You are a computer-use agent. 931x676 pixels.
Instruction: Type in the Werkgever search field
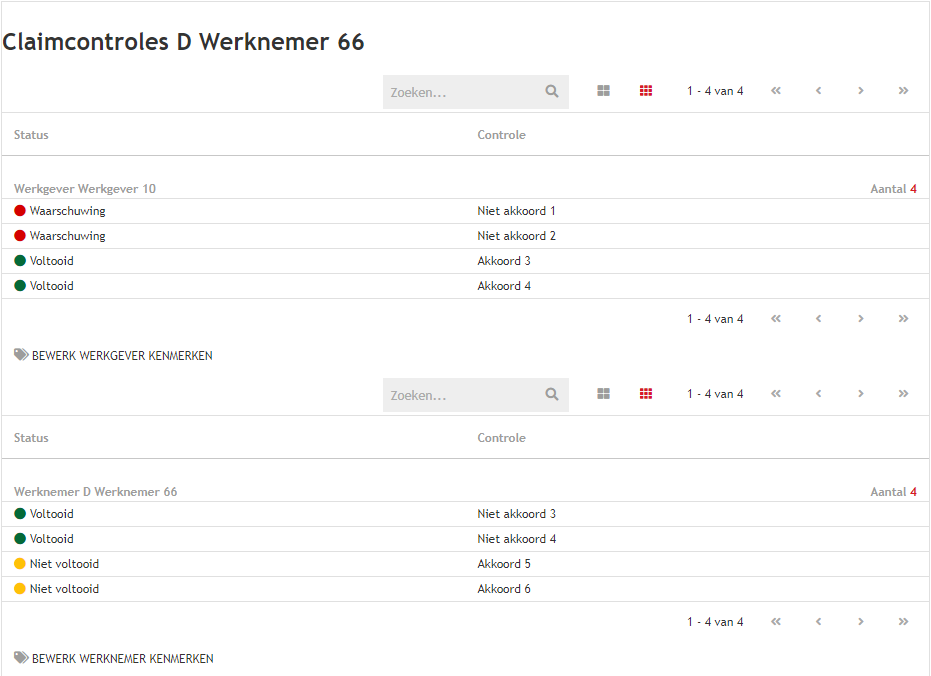(x=463, y=92)
